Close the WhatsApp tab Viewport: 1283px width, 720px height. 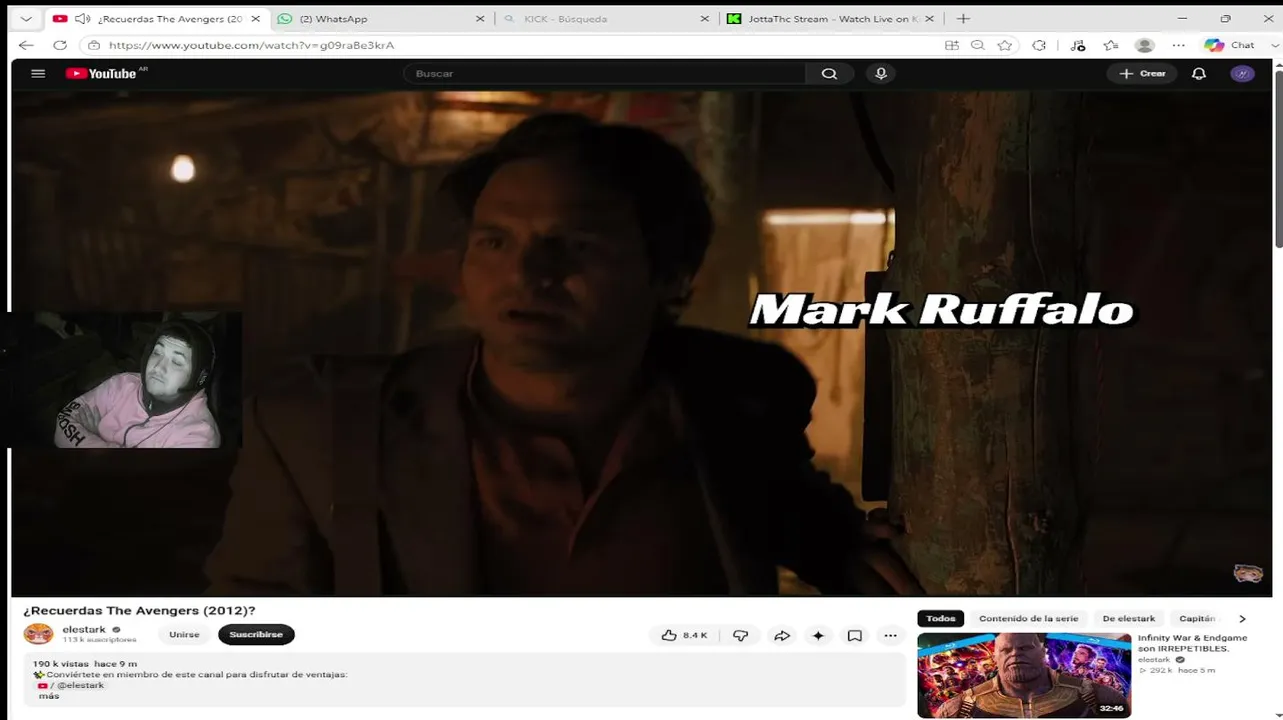pos(480,19)
